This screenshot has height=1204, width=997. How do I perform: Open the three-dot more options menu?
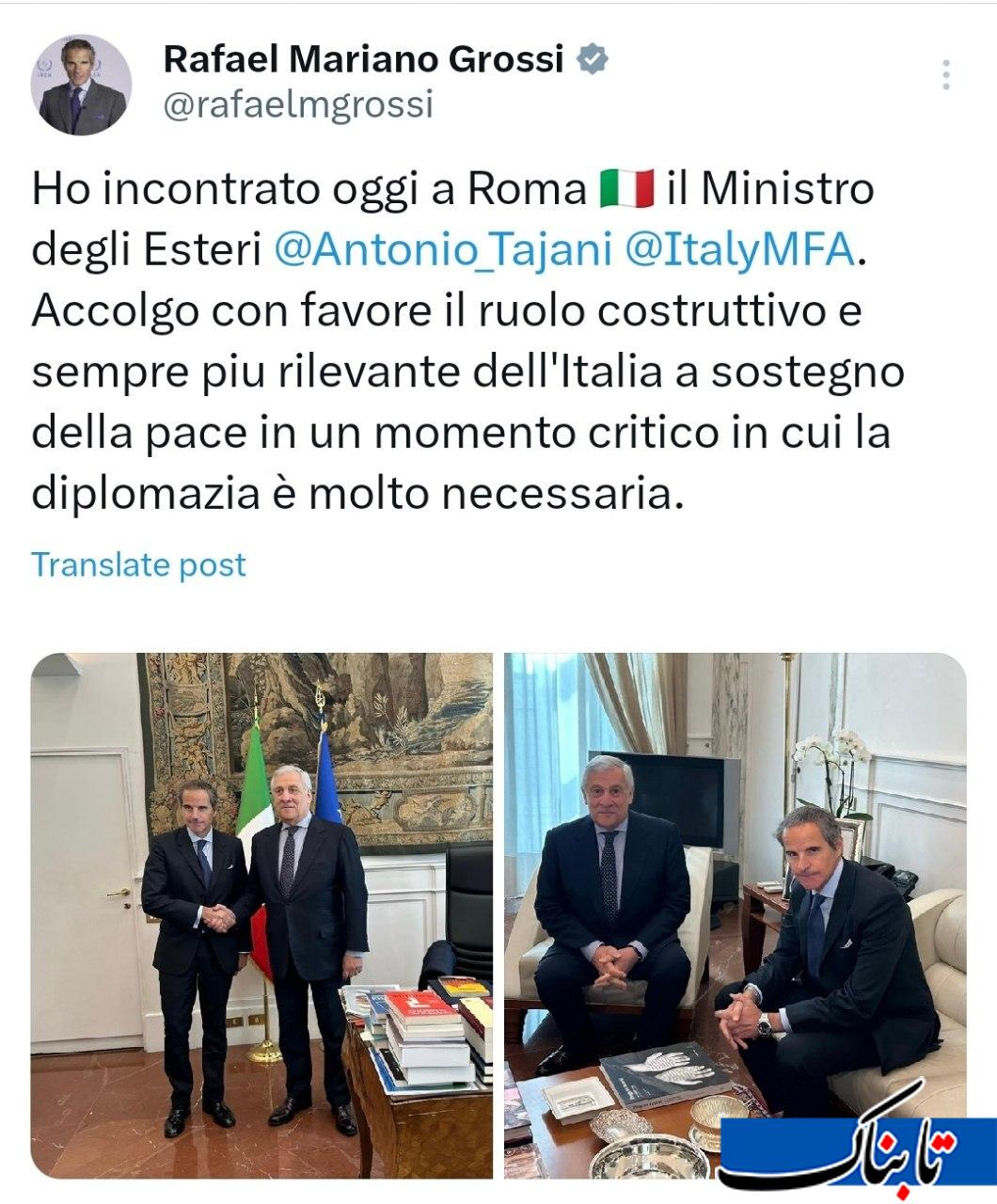(x=946, y=75)
